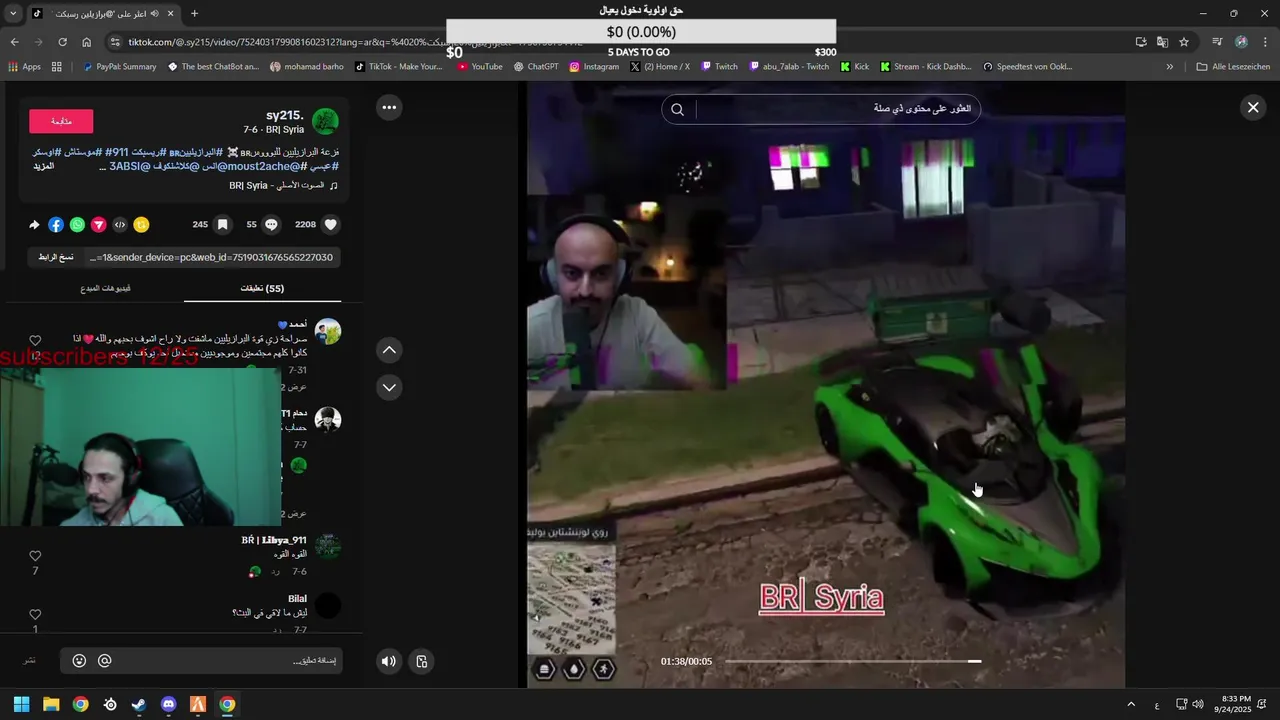Screen dimensions: 1280x720
Task: Open Bilal's commenter avatar
Action: [327, 605]
